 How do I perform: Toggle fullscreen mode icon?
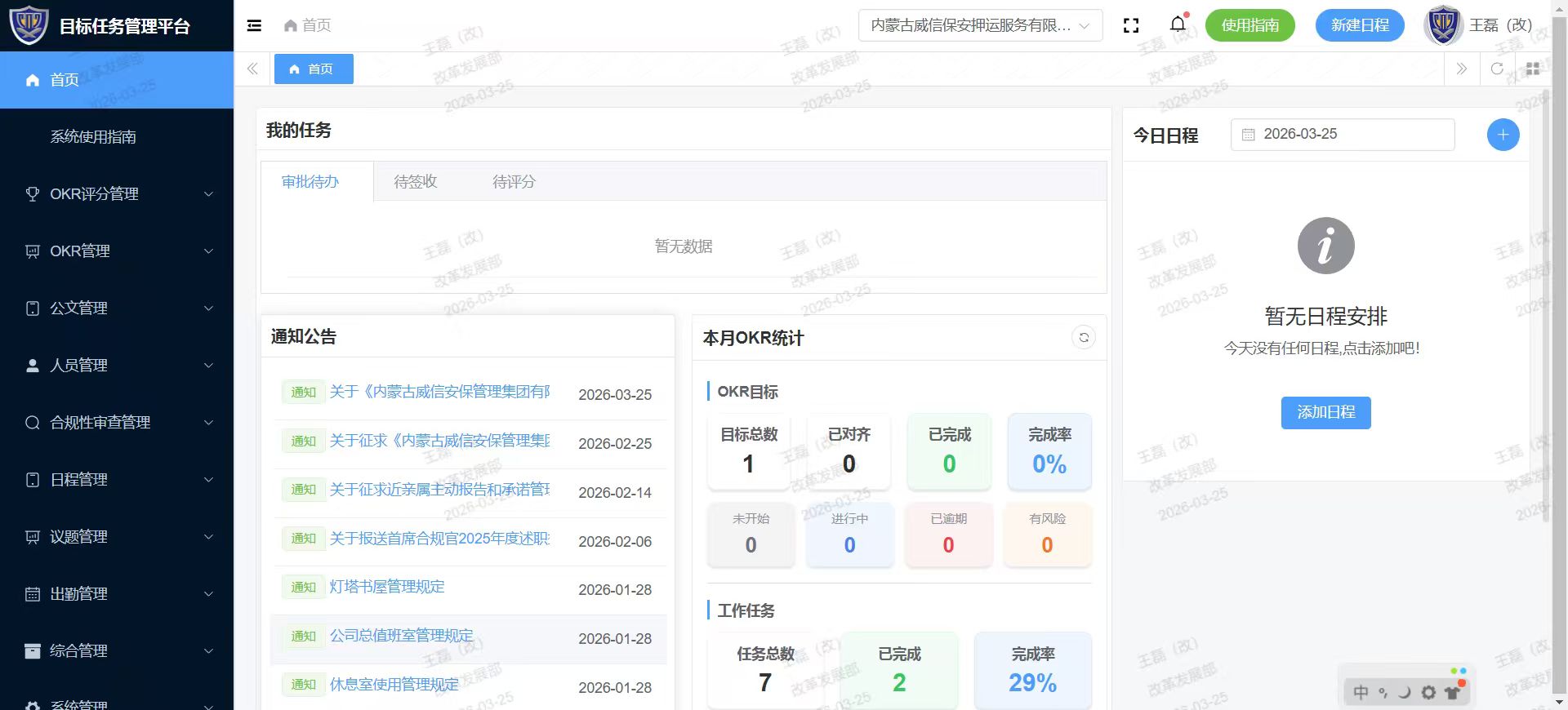tap(1131, 25)
